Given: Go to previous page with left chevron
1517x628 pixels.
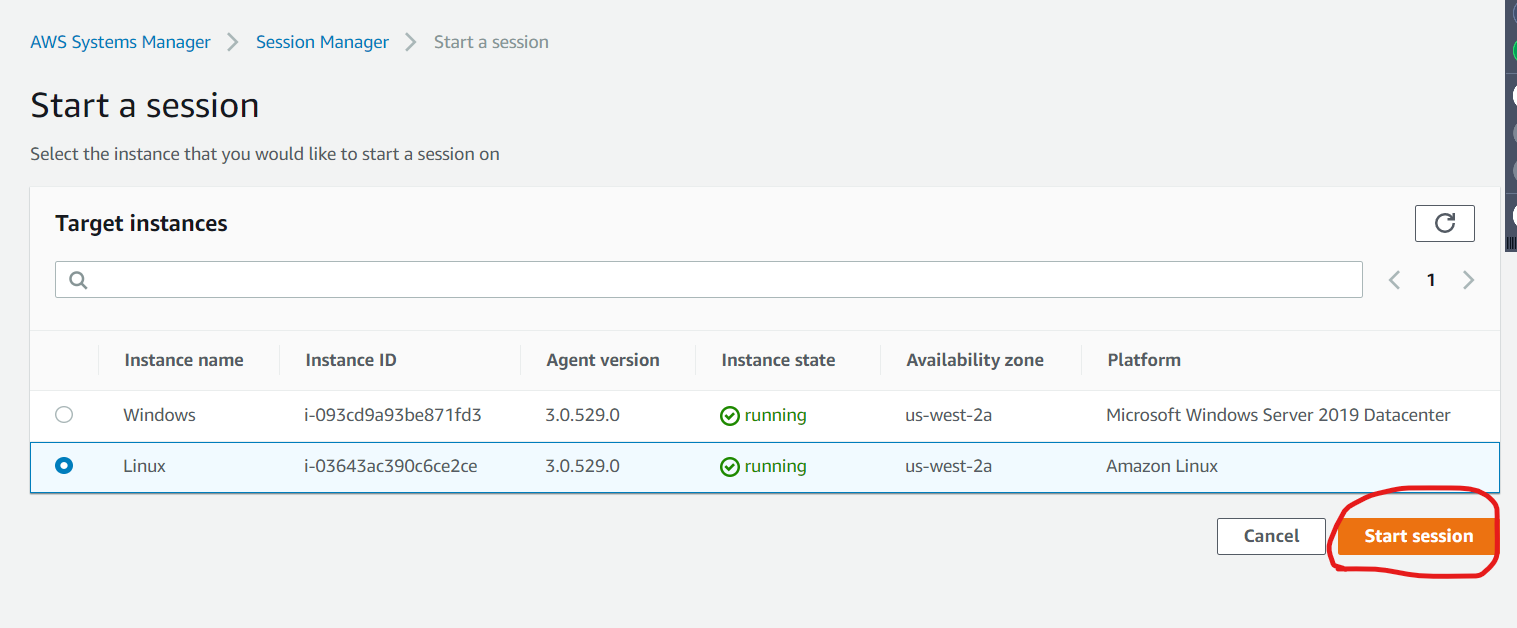Looking at the screenshot, I should coord(1394,280).
